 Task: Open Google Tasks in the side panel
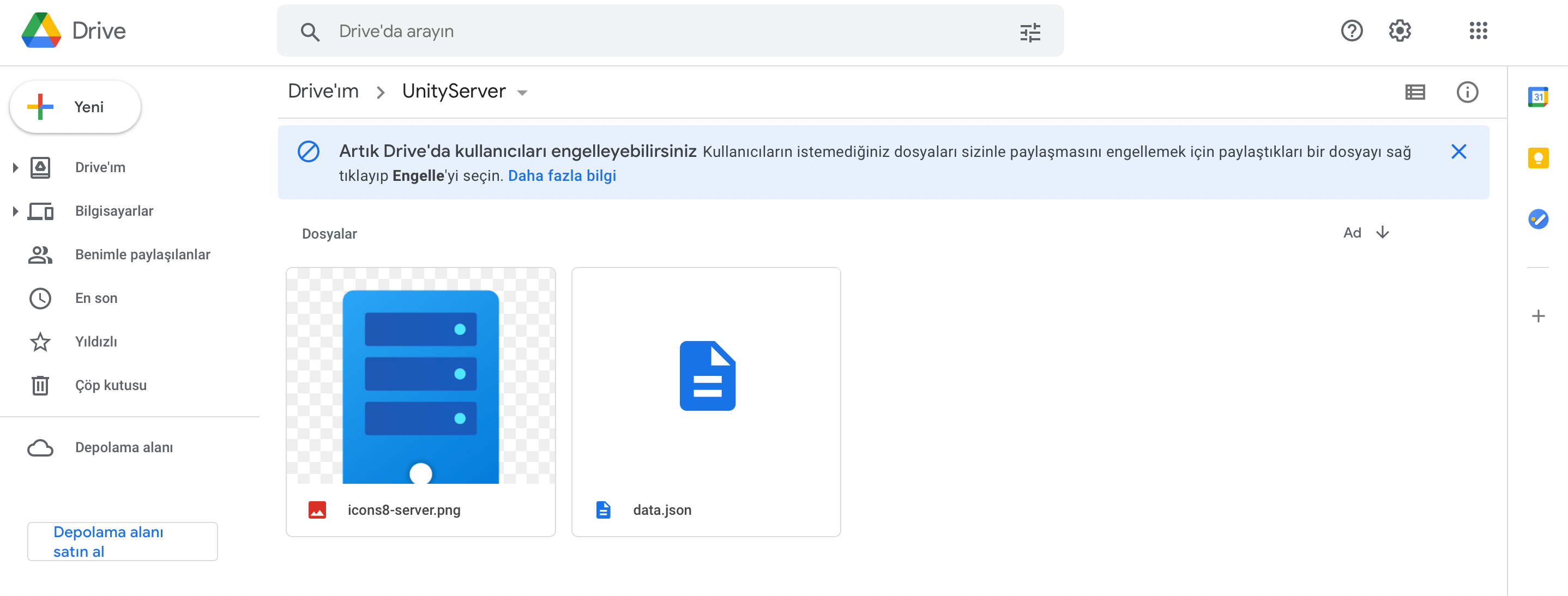pos(1537,219)
